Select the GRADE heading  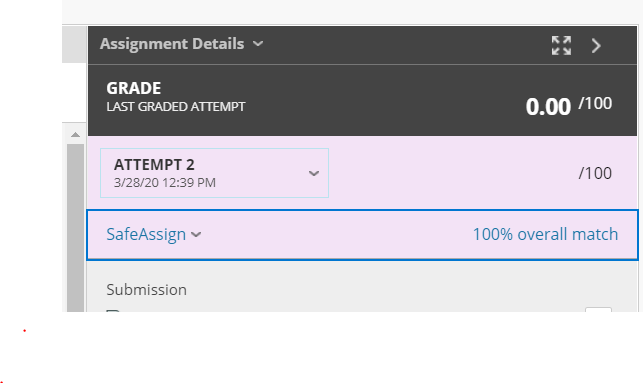[134, 88]
